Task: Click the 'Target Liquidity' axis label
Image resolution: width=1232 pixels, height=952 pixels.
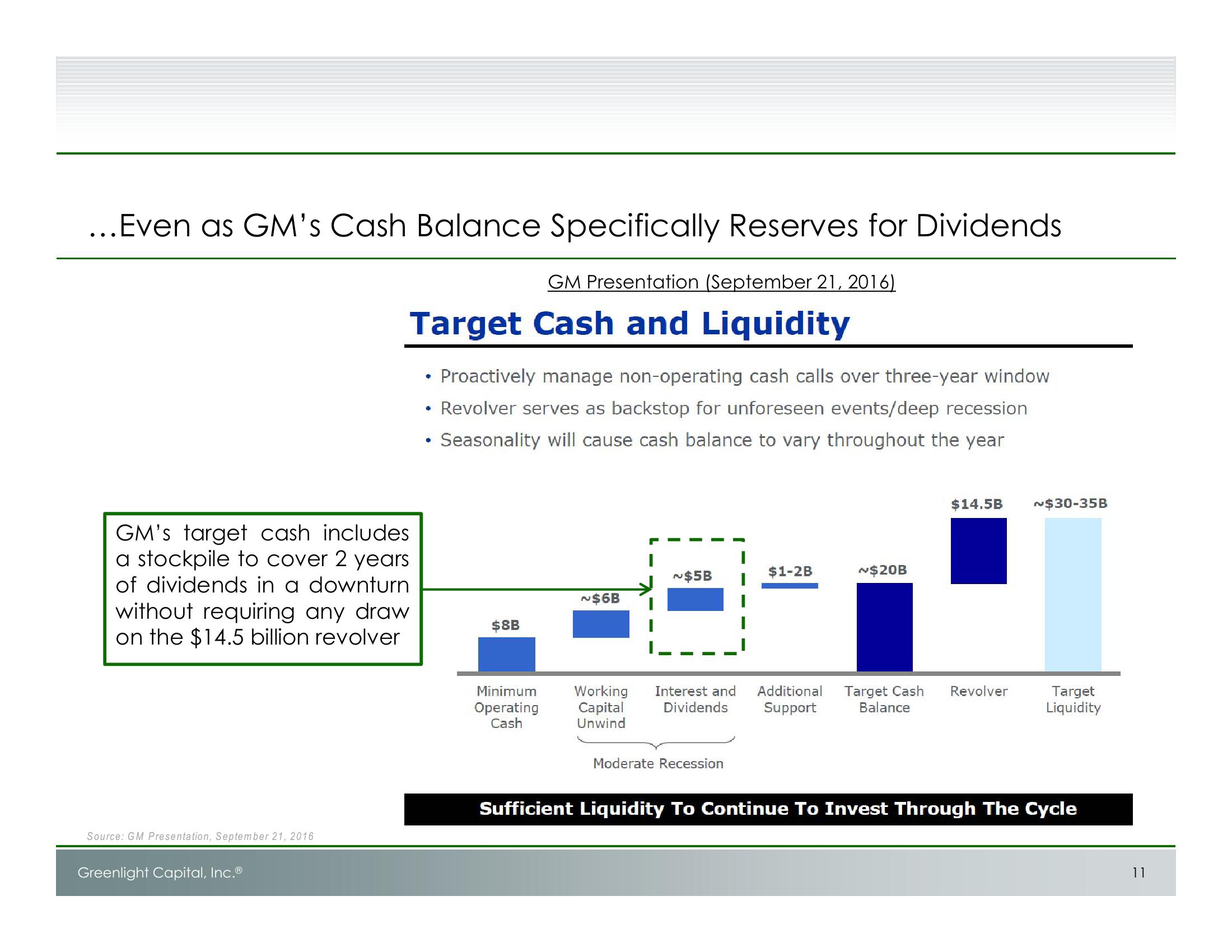Action: 1073,699
